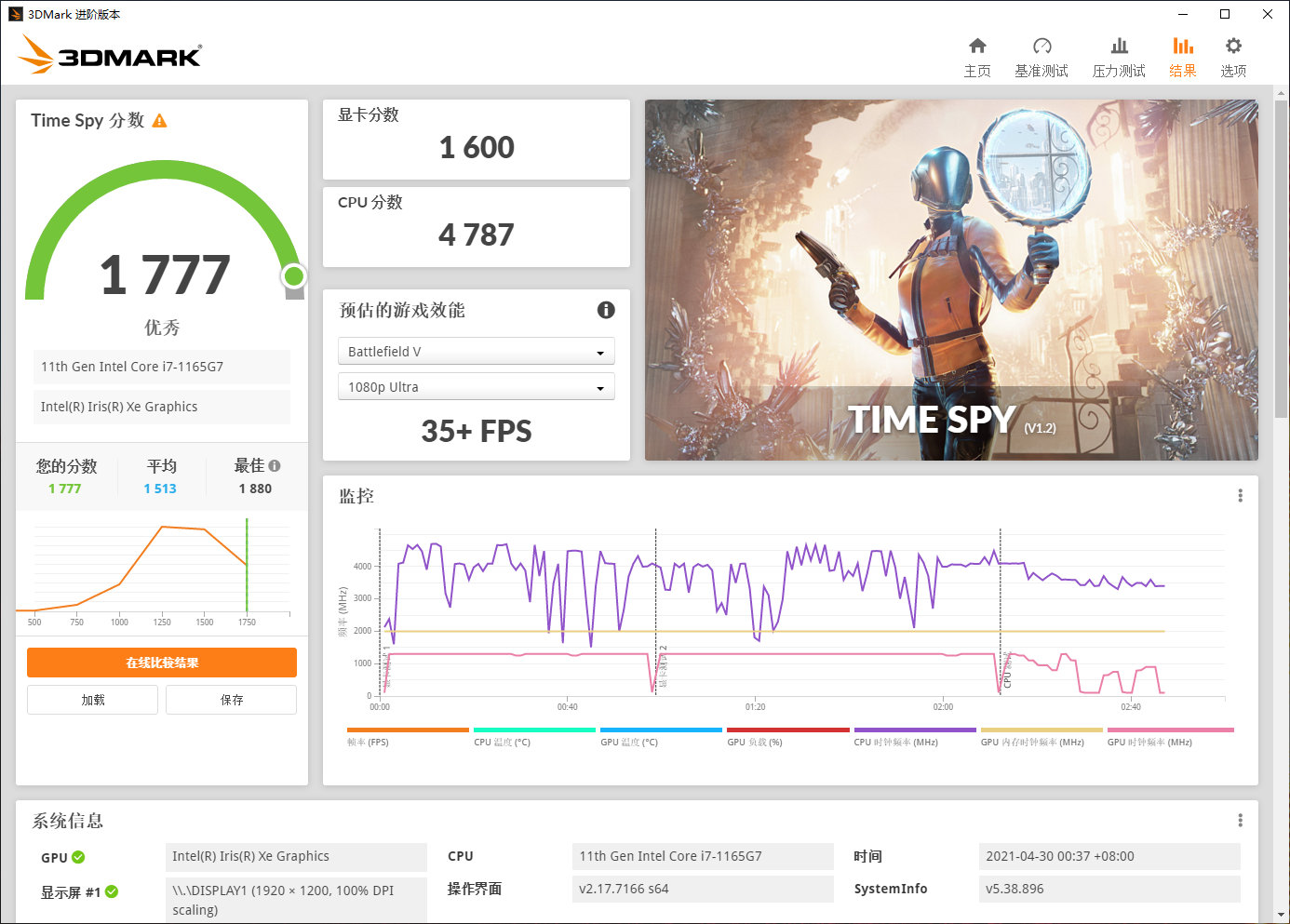Click the info icon next to 最佳 score

275,465
